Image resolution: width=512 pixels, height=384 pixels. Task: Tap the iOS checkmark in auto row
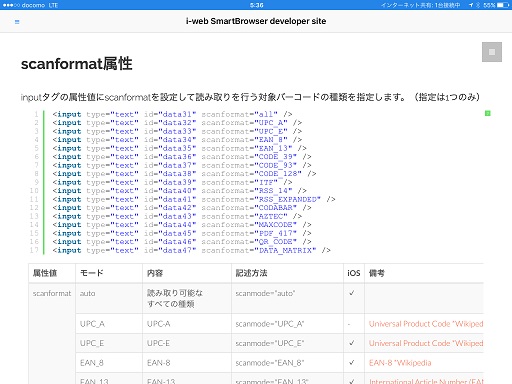tap(352, 293)
